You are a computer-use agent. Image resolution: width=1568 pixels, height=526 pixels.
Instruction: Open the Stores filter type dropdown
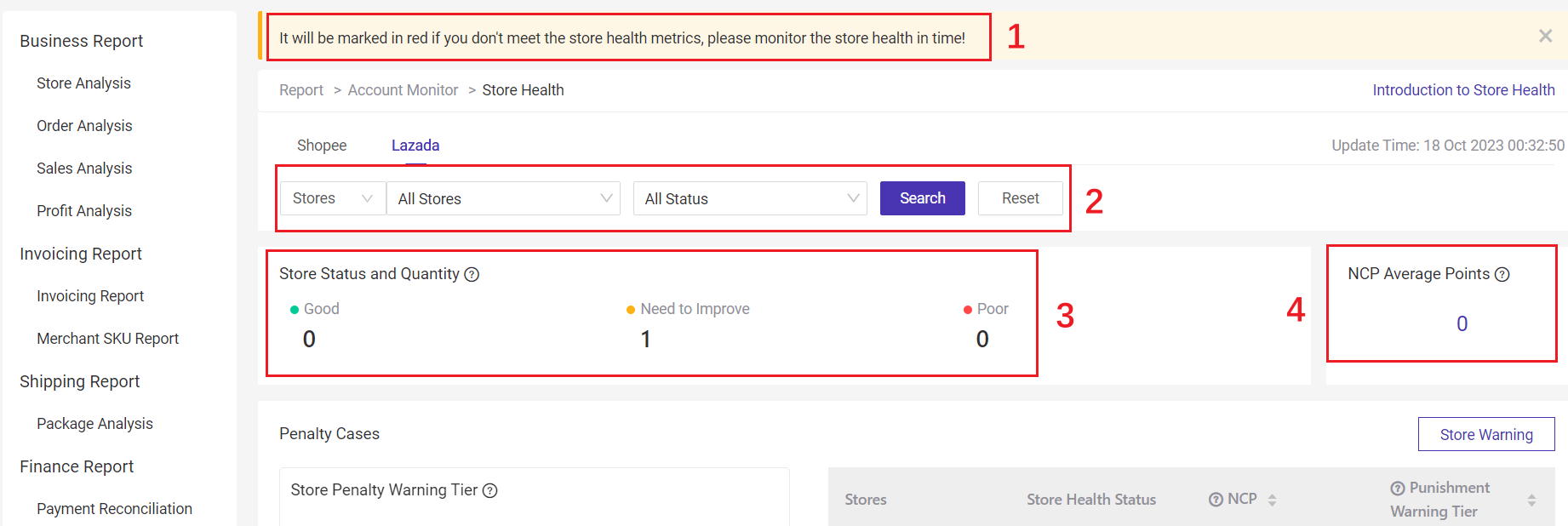333,198
